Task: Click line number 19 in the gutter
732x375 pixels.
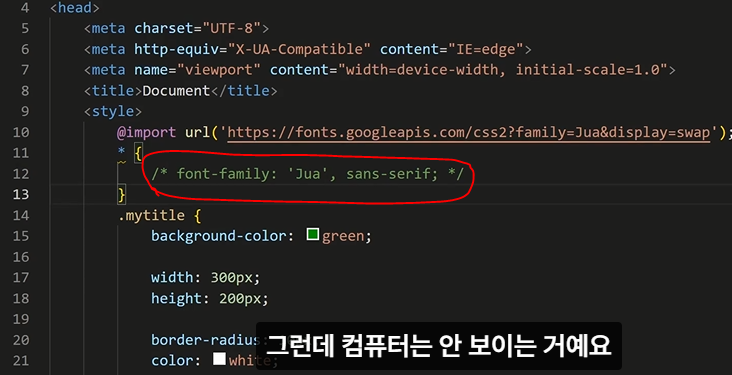Action: click(x=20, y=319)
